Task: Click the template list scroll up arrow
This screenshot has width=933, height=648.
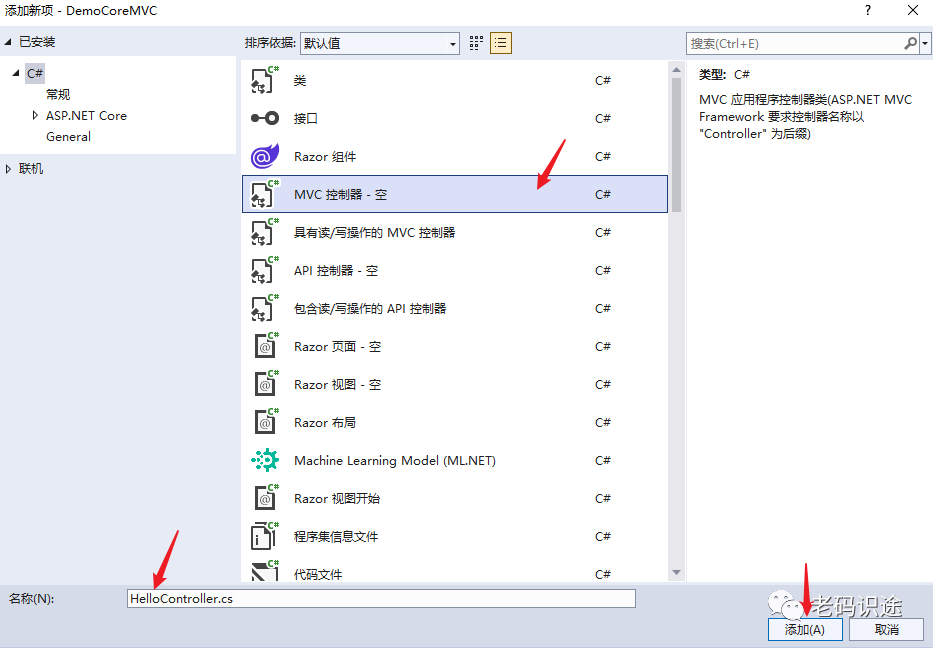Action: click(676, 70)
